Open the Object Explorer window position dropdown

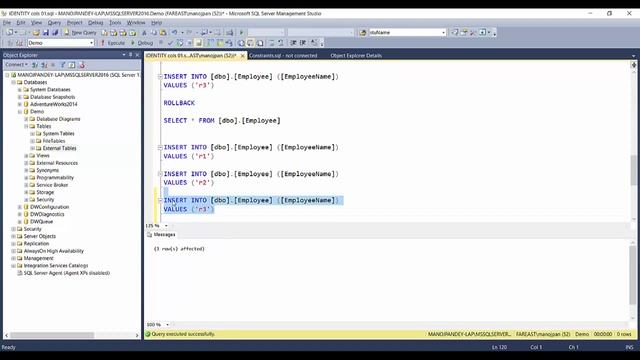click(124, 55)
